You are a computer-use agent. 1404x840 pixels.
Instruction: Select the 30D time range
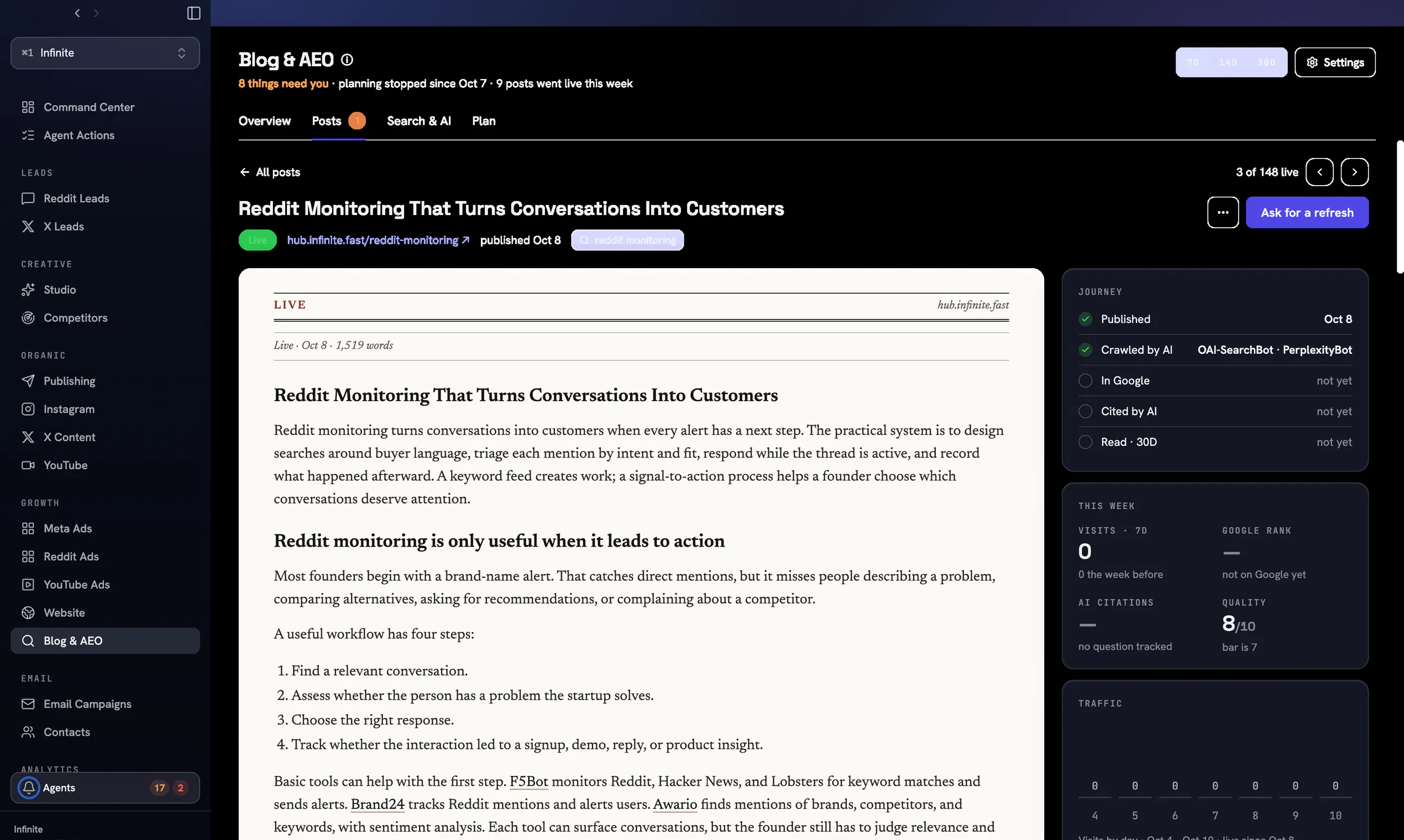pyautogui.click(x=1266, y=62)
